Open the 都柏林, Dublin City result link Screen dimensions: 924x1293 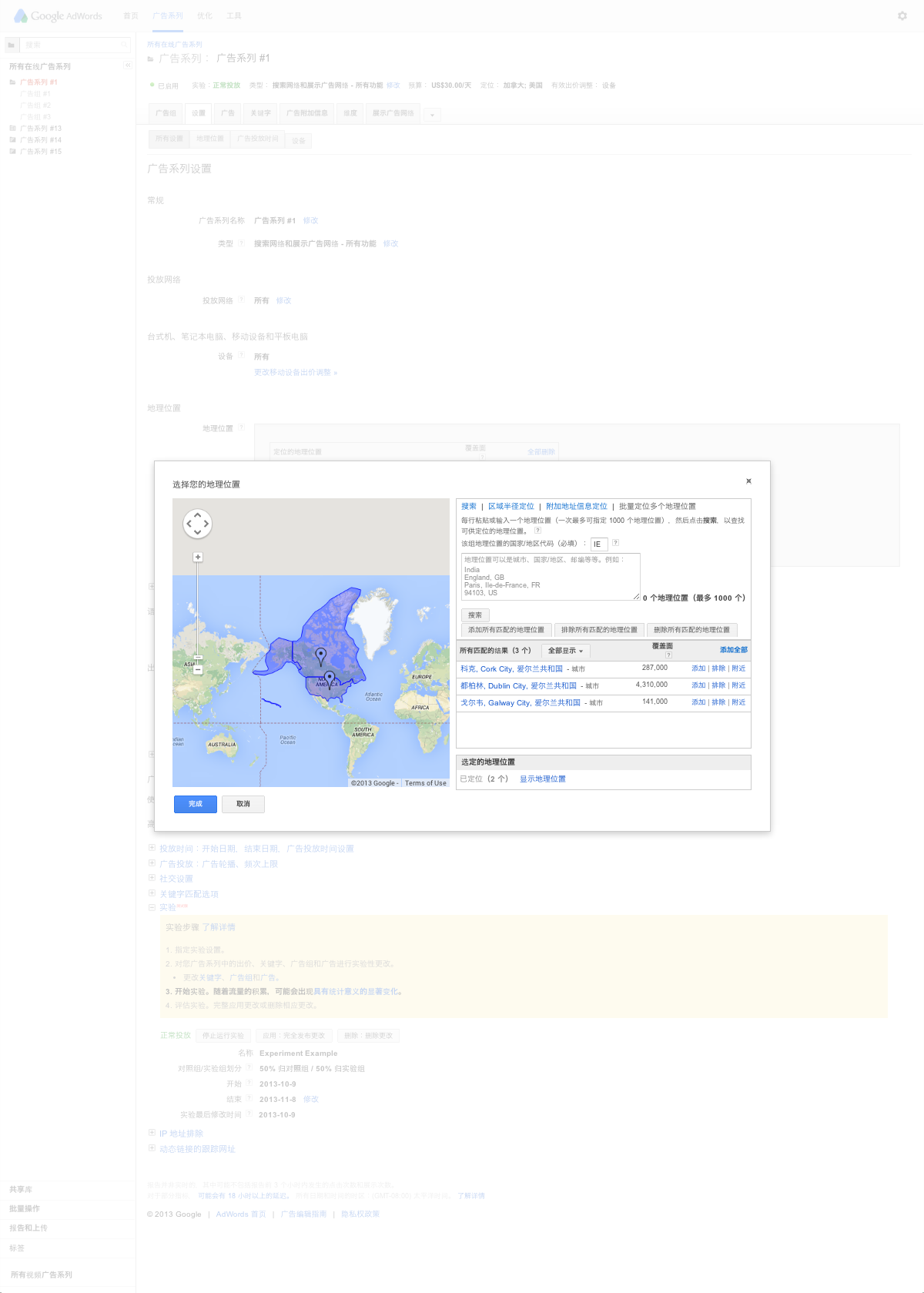[x=518, y=686]
